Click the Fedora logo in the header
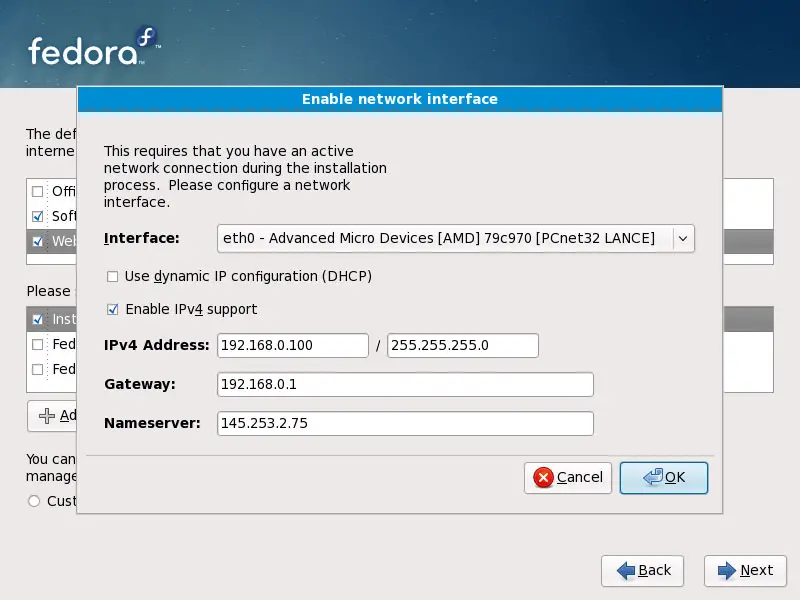Image resolution: width=800 pixels, height=600 pixels. pos(94,47)
